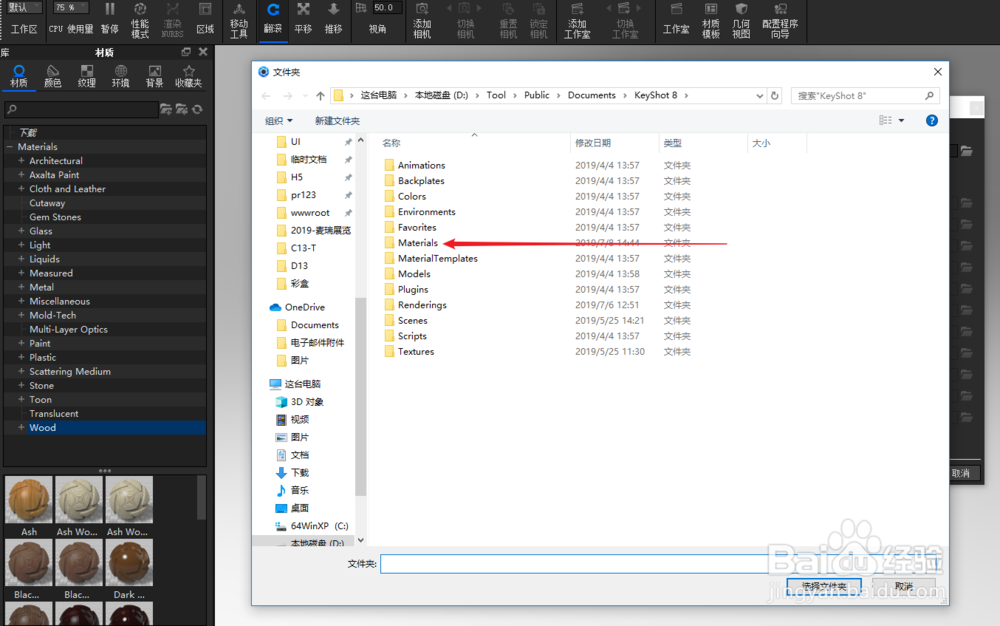Click 新建文件夹 new folder button
Viewport: 1000px width, 626px height.
337,120
